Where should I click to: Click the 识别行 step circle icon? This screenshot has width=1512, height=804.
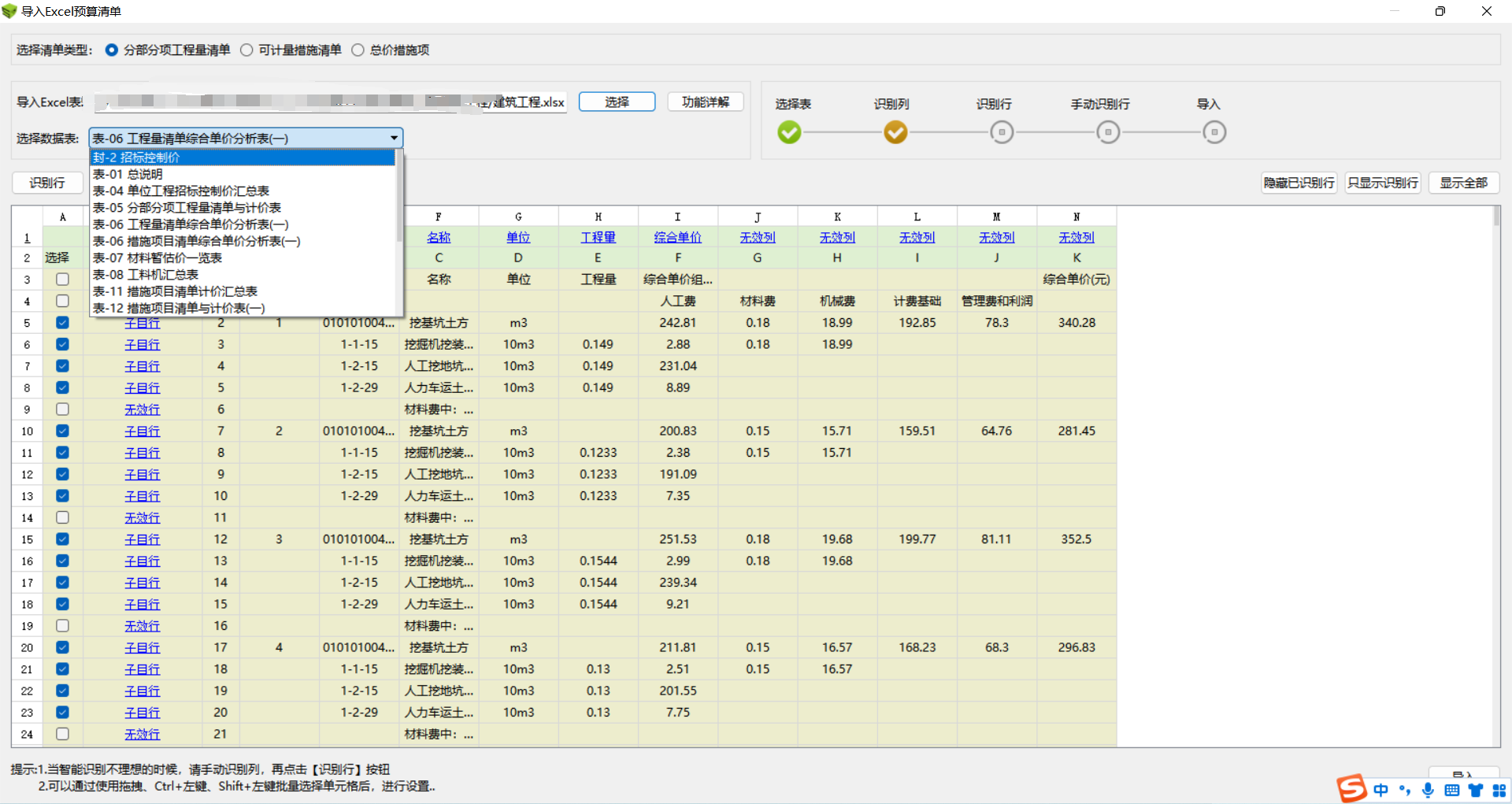[1002, 132]
